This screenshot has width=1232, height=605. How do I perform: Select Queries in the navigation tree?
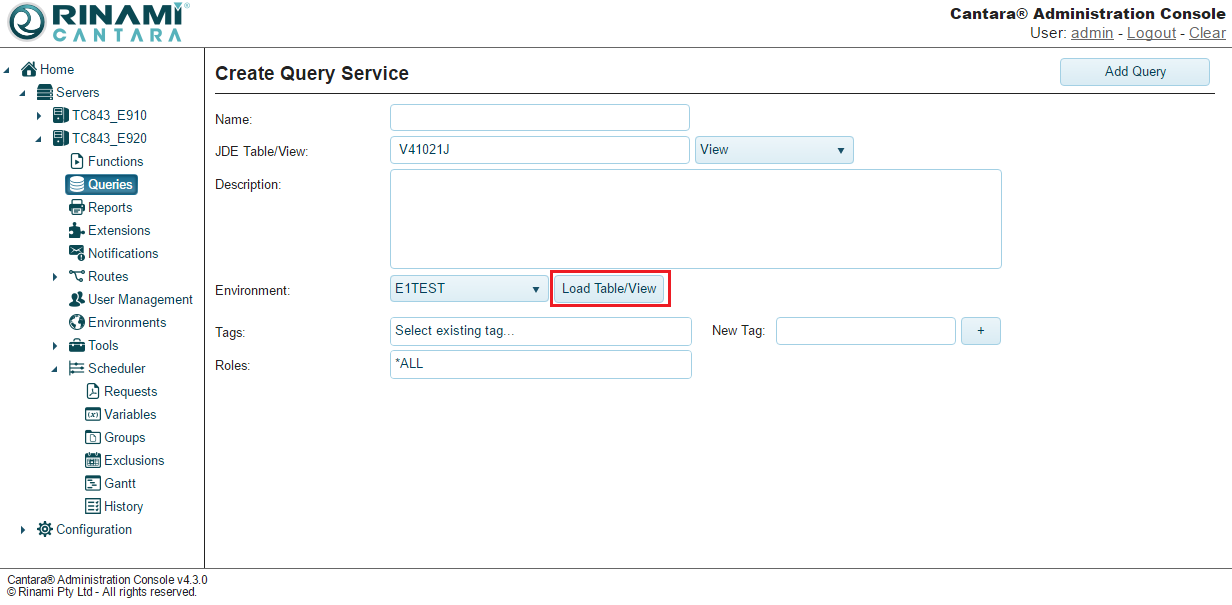(109, 184)
